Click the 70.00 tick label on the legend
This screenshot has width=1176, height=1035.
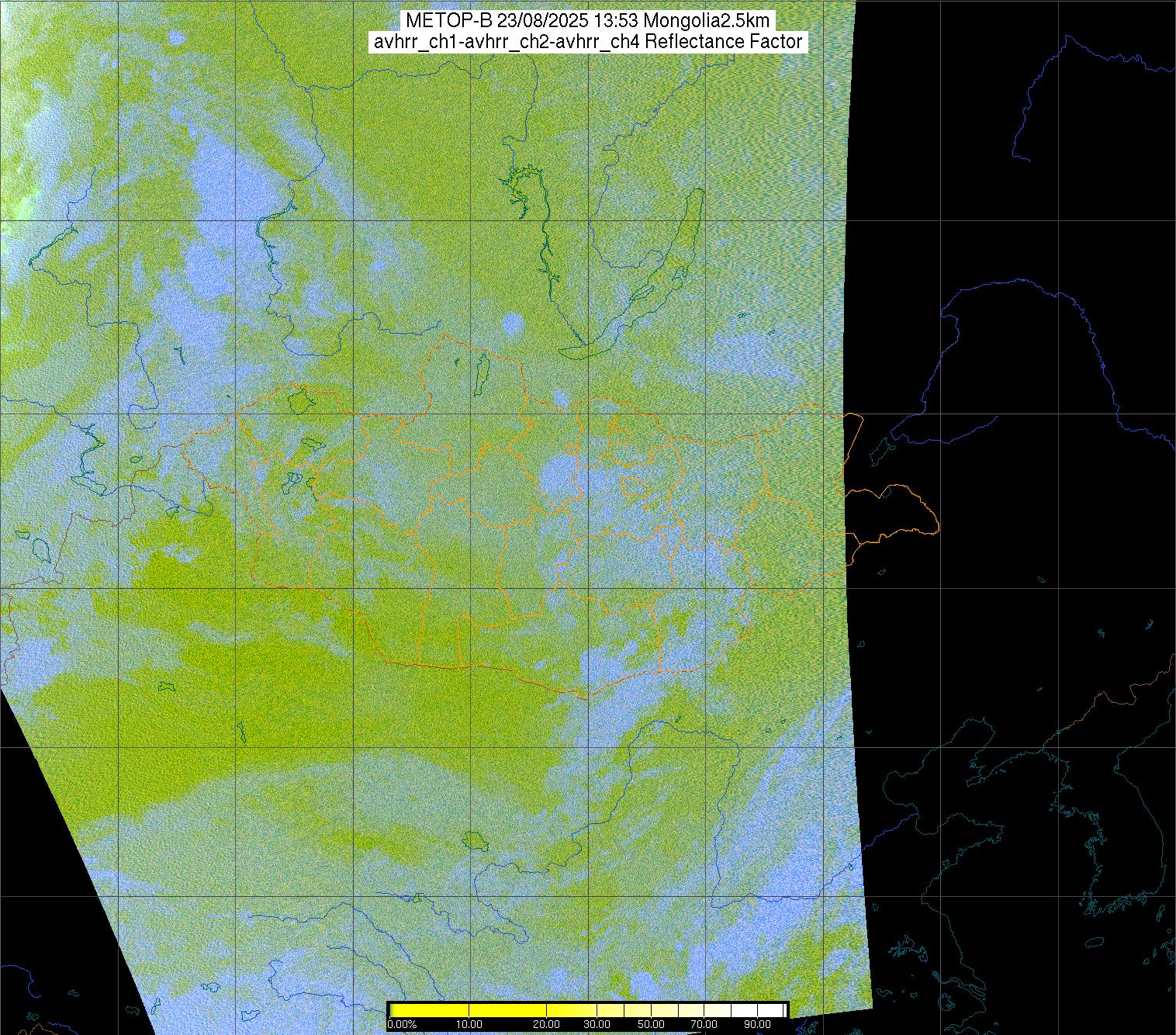click(704, 1024)
